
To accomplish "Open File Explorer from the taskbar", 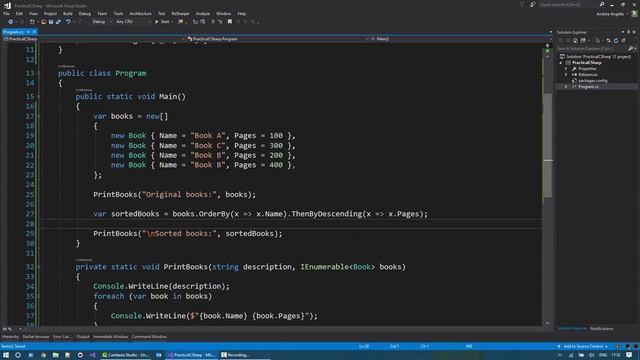I will click(56, 355).
